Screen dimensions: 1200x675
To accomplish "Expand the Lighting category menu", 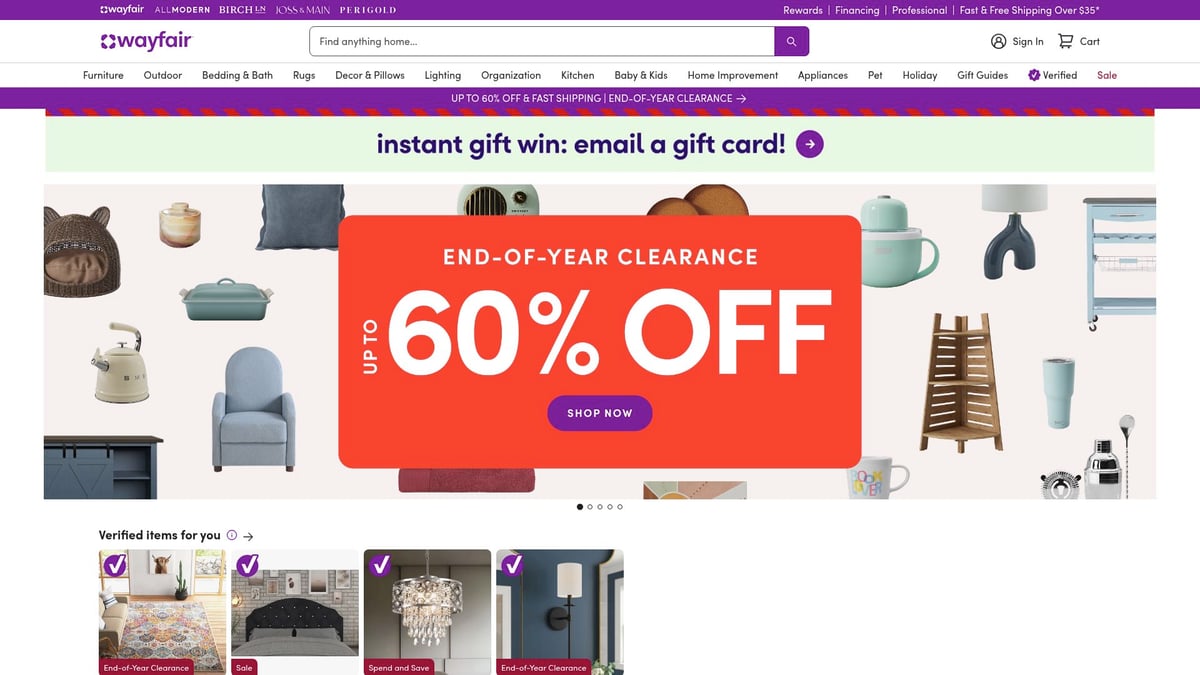I will (442, 75).
